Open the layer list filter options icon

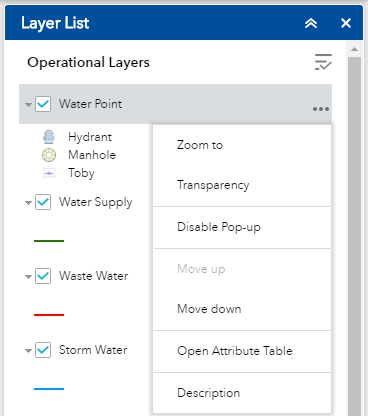(x=323, y=62)
